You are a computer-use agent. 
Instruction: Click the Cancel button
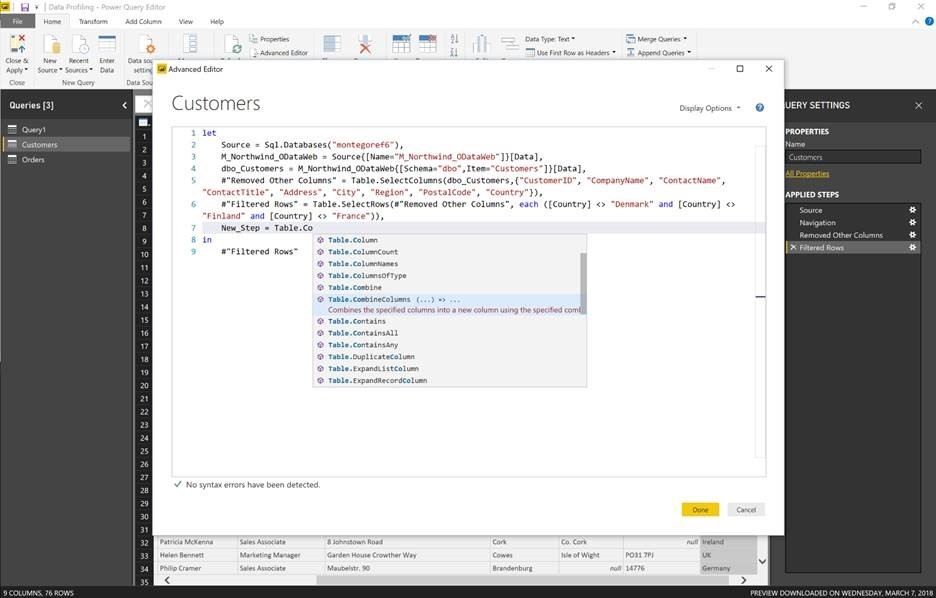[x=746, y=510]
